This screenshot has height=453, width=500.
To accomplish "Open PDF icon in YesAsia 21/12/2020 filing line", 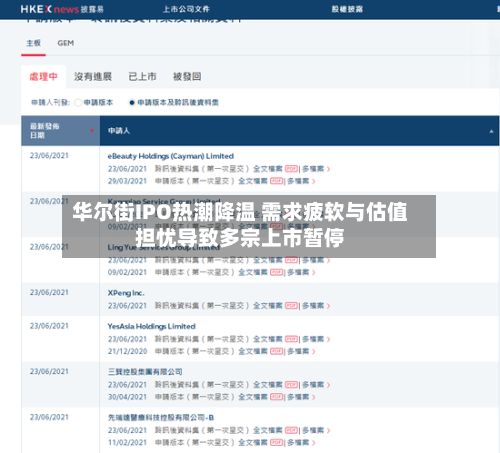I will (277, 351).
